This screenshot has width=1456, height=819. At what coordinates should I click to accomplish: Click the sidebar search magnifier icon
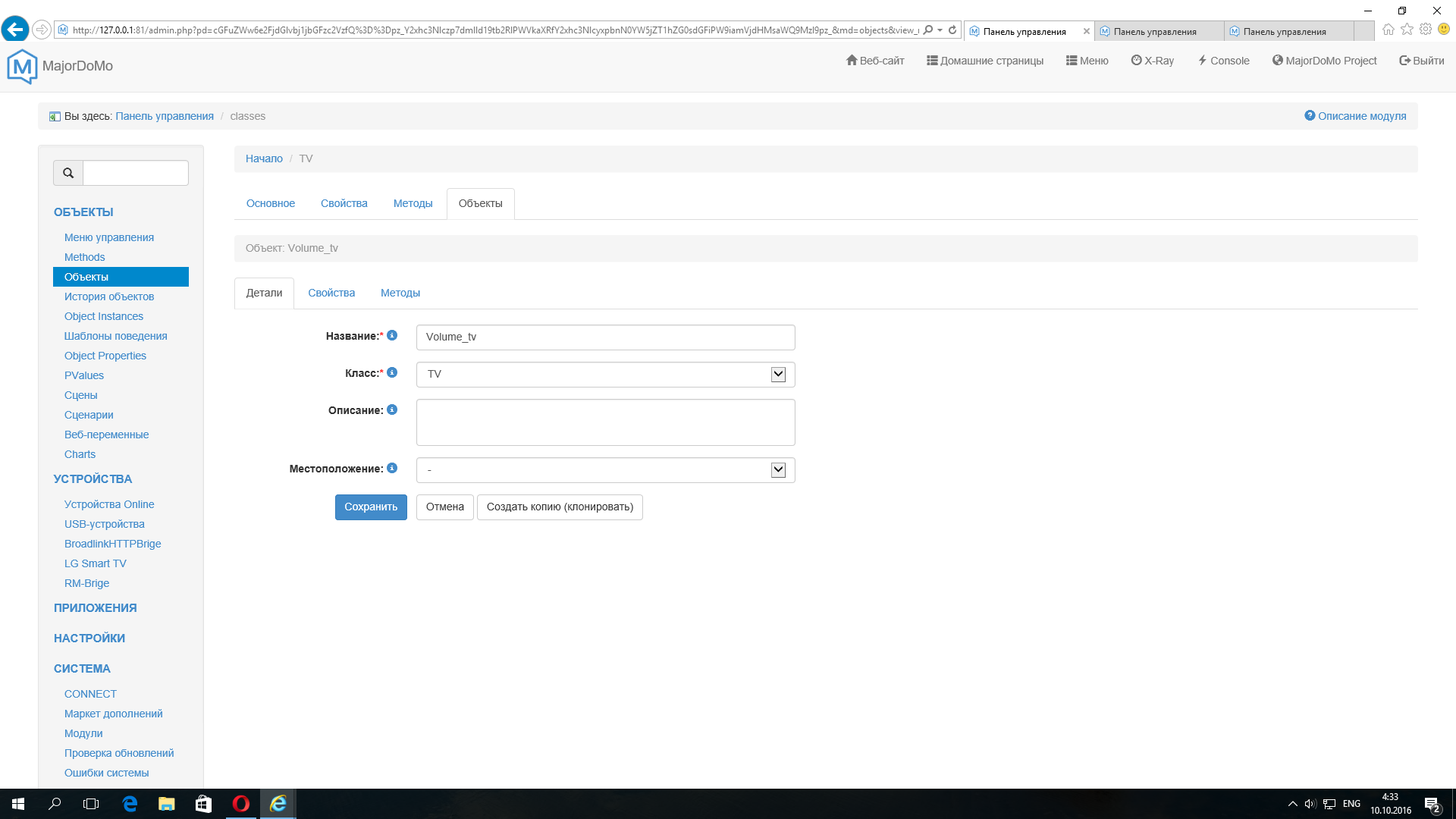point(68,173)
